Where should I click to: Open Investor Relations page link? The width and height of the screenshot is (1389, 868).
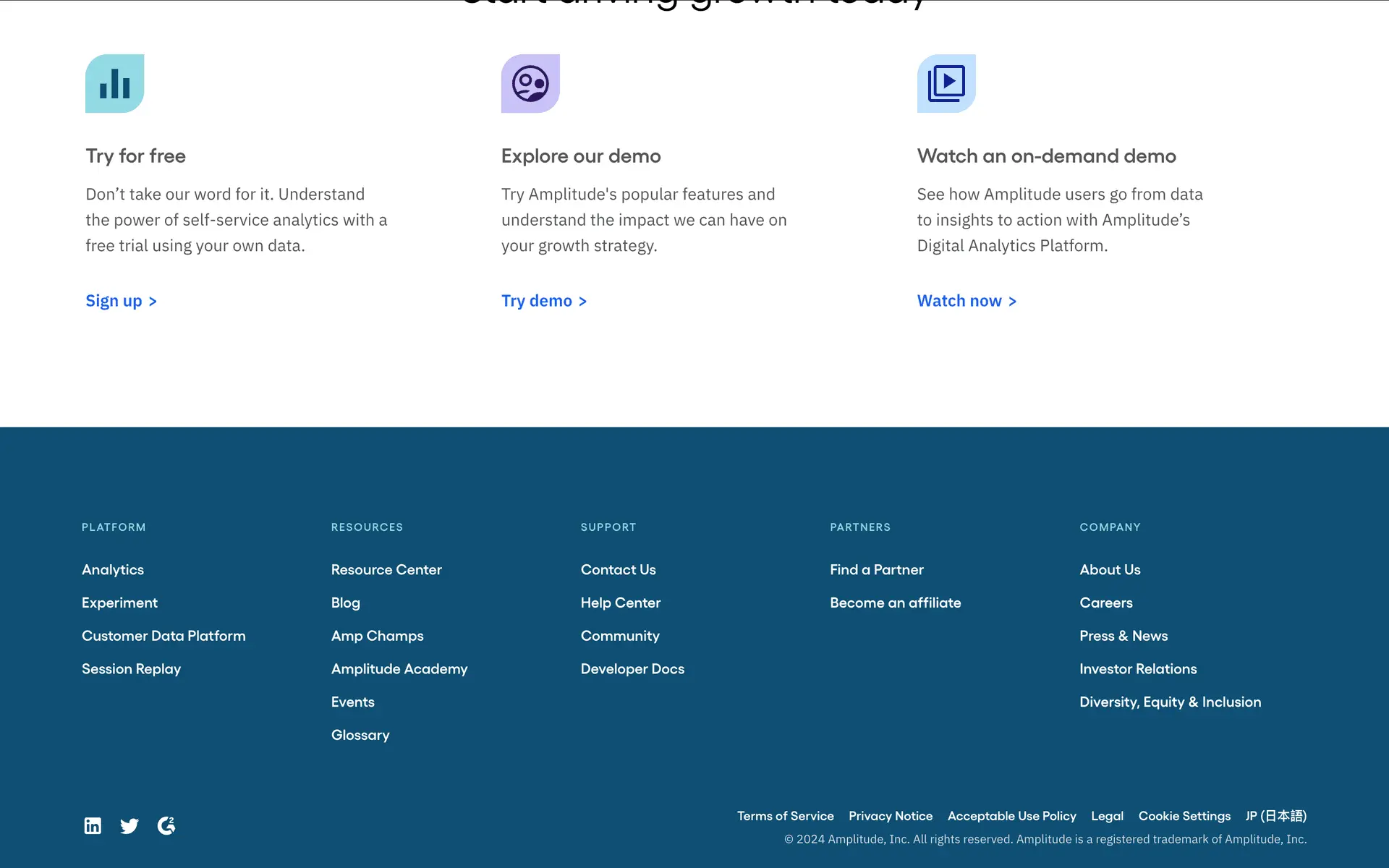tap(1138, 669)
